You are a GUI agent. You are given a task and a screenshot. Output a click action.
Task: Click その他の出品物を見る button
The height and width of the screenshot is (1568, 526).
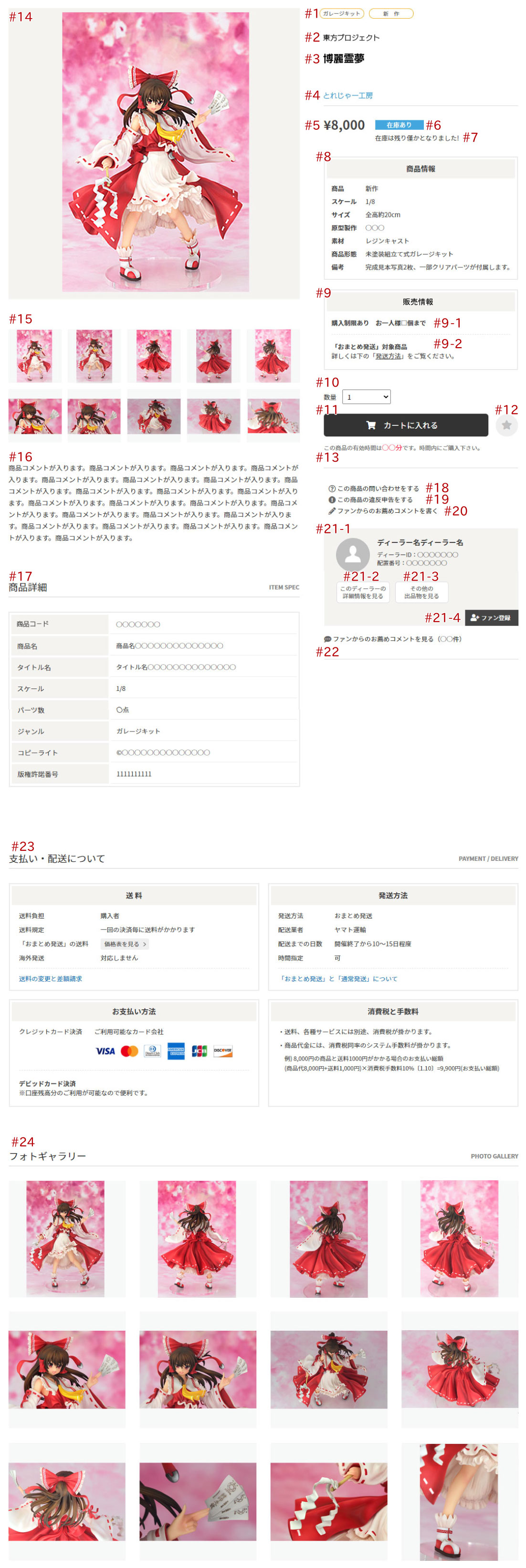(x=421, y=592)
